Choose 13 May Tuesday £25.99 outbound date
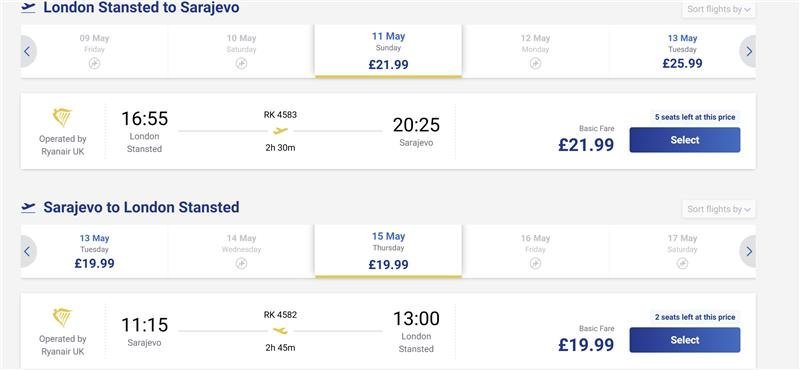 click(x=682, y=51)
